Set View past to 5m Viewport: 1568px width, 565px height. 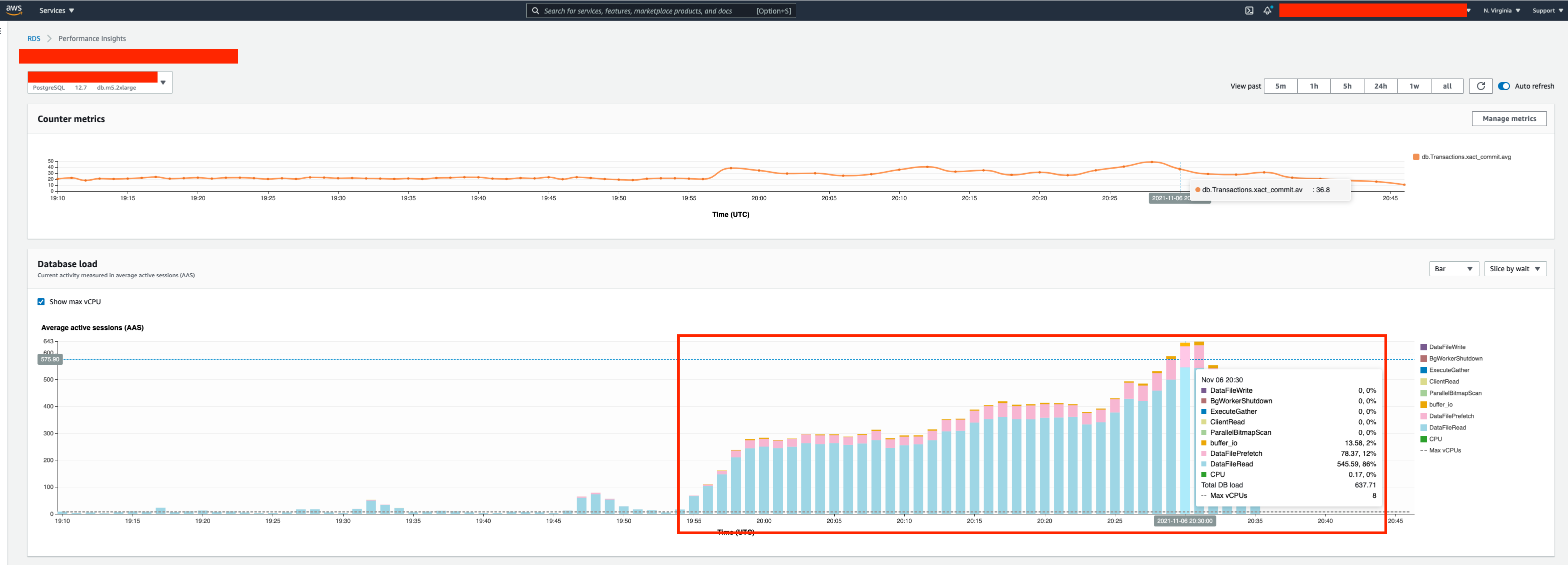(x=1280, y=86)
